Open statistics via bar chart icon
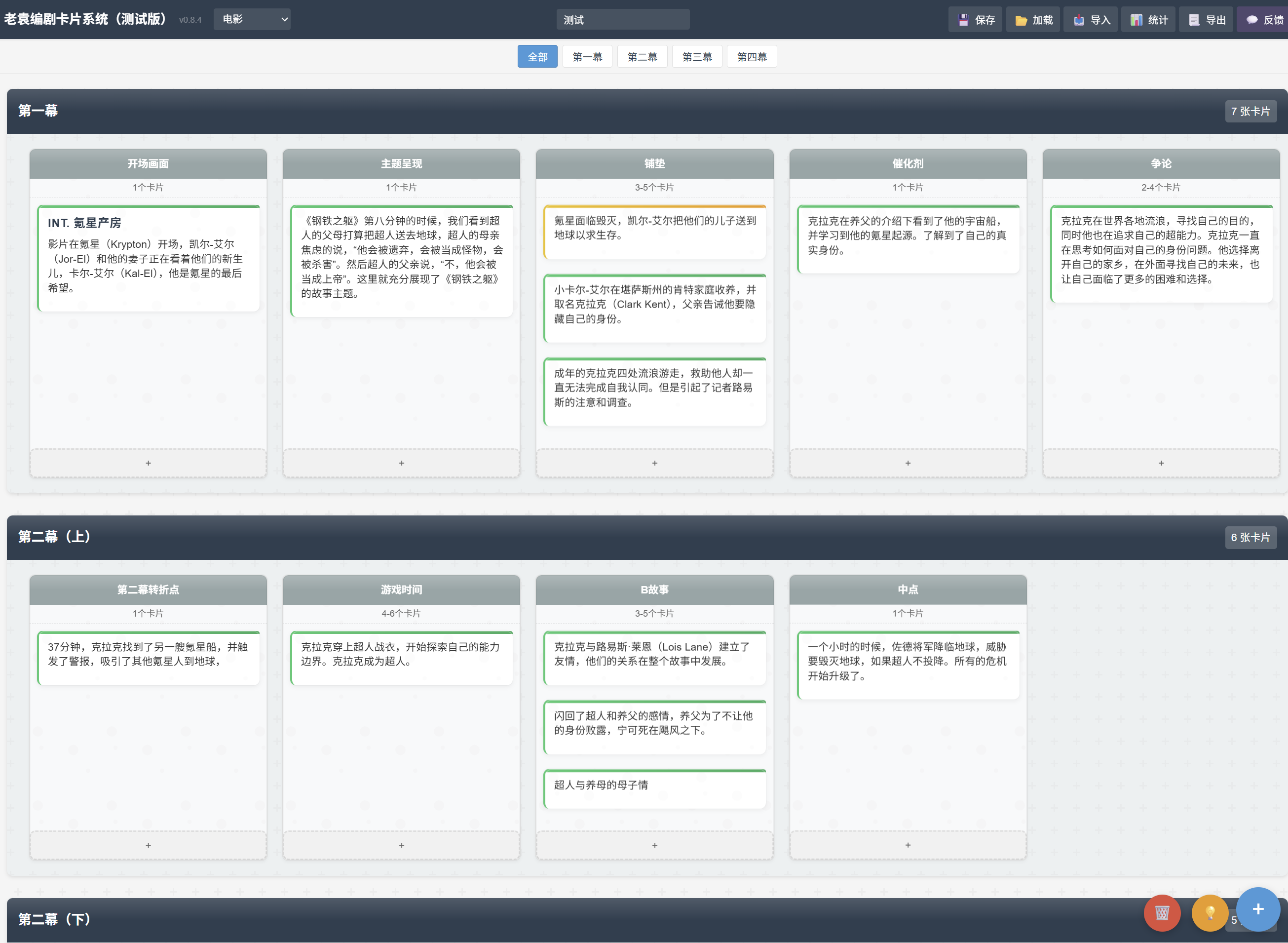Screen dimensions: 1288x943 1136,20
